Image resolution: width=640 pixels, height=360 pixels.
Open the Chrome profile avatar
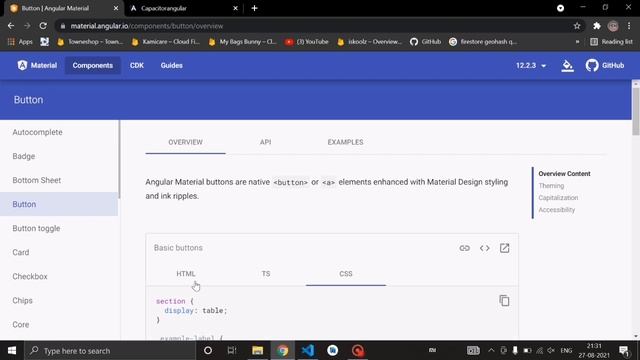point(613,26)
